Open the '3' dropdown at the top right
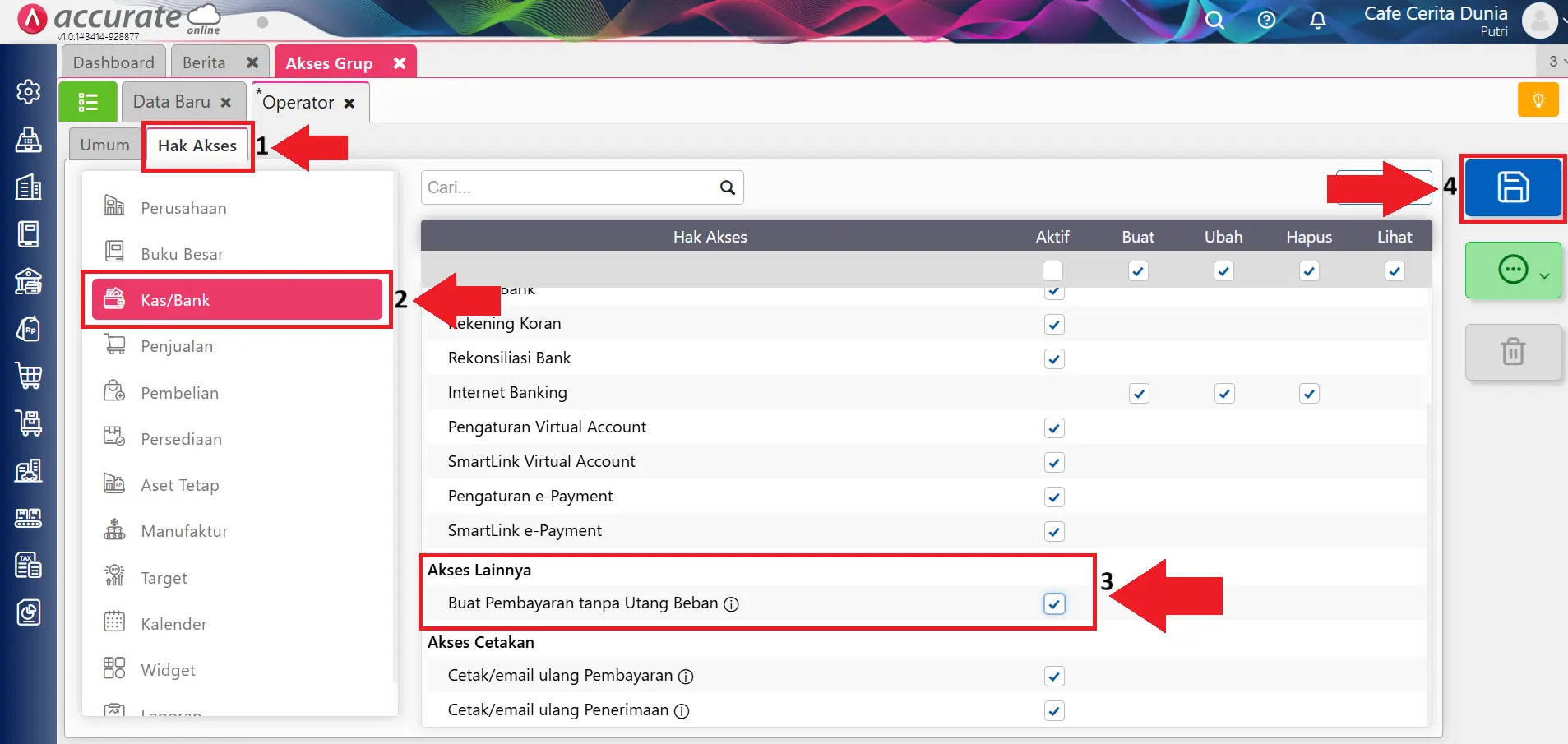1568x744 pixels. pyautogui.click(x=1552, y=61)
